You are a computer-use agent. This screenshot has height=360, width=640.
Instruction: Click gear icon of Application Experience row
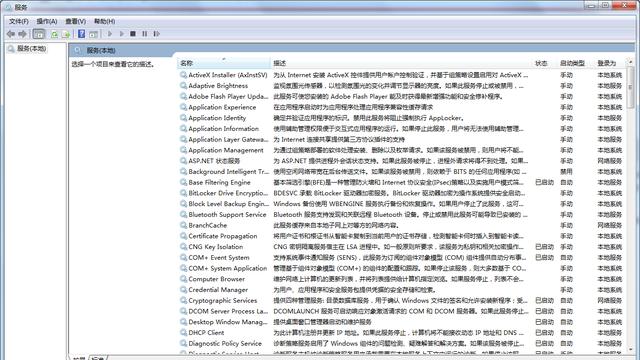[x=184, y=107]
